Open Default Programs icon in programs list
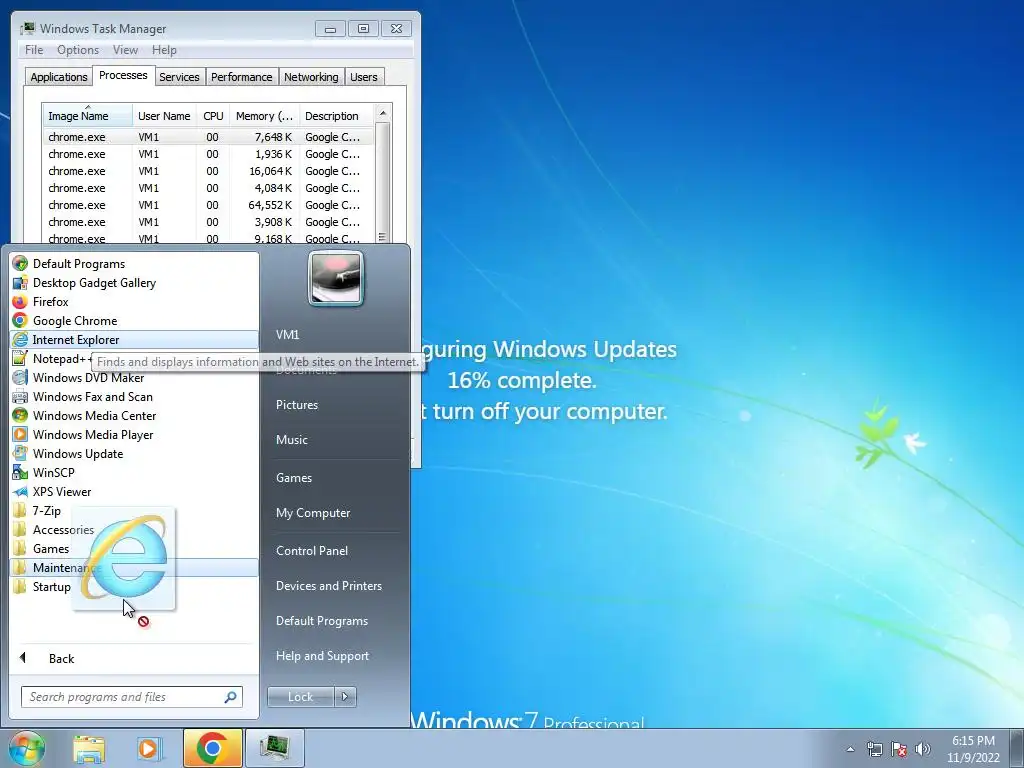Image resolution: width=1024 pixels, height=768 pixels. click(x=20, y=264)
